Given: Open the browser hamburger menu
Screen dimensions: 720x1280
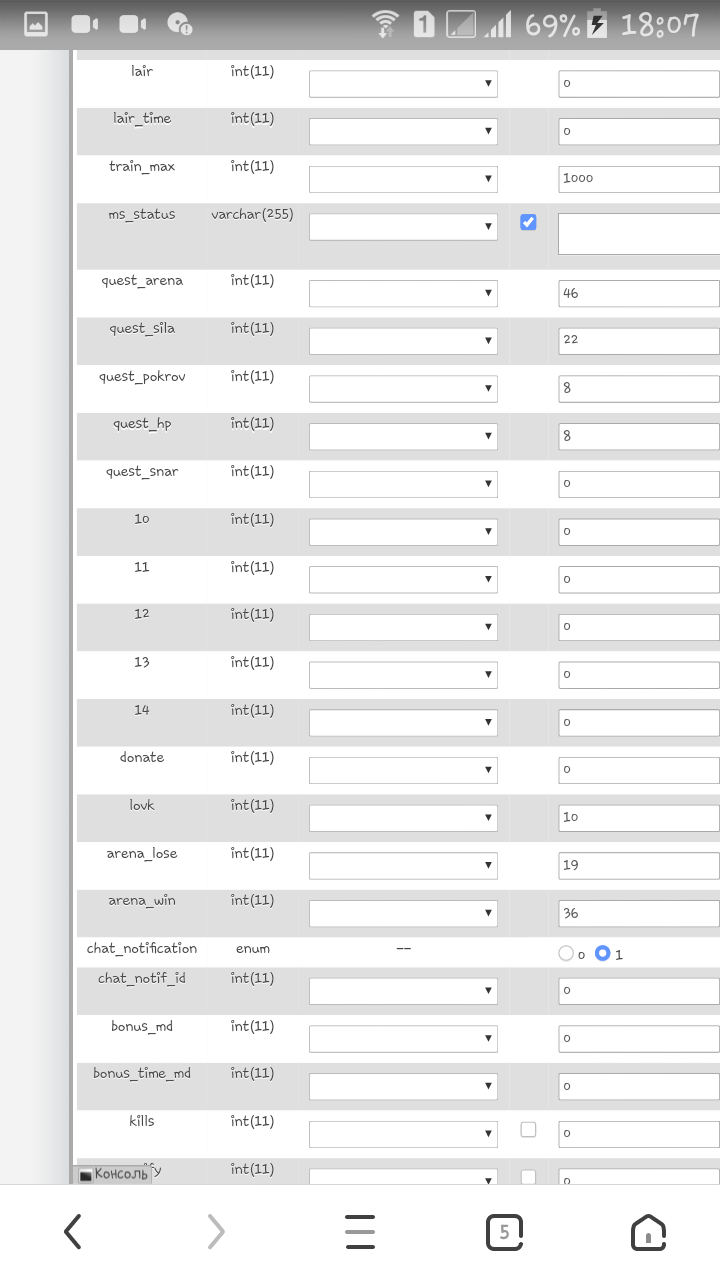Looking at the screenshot, I should point(360,1232).
